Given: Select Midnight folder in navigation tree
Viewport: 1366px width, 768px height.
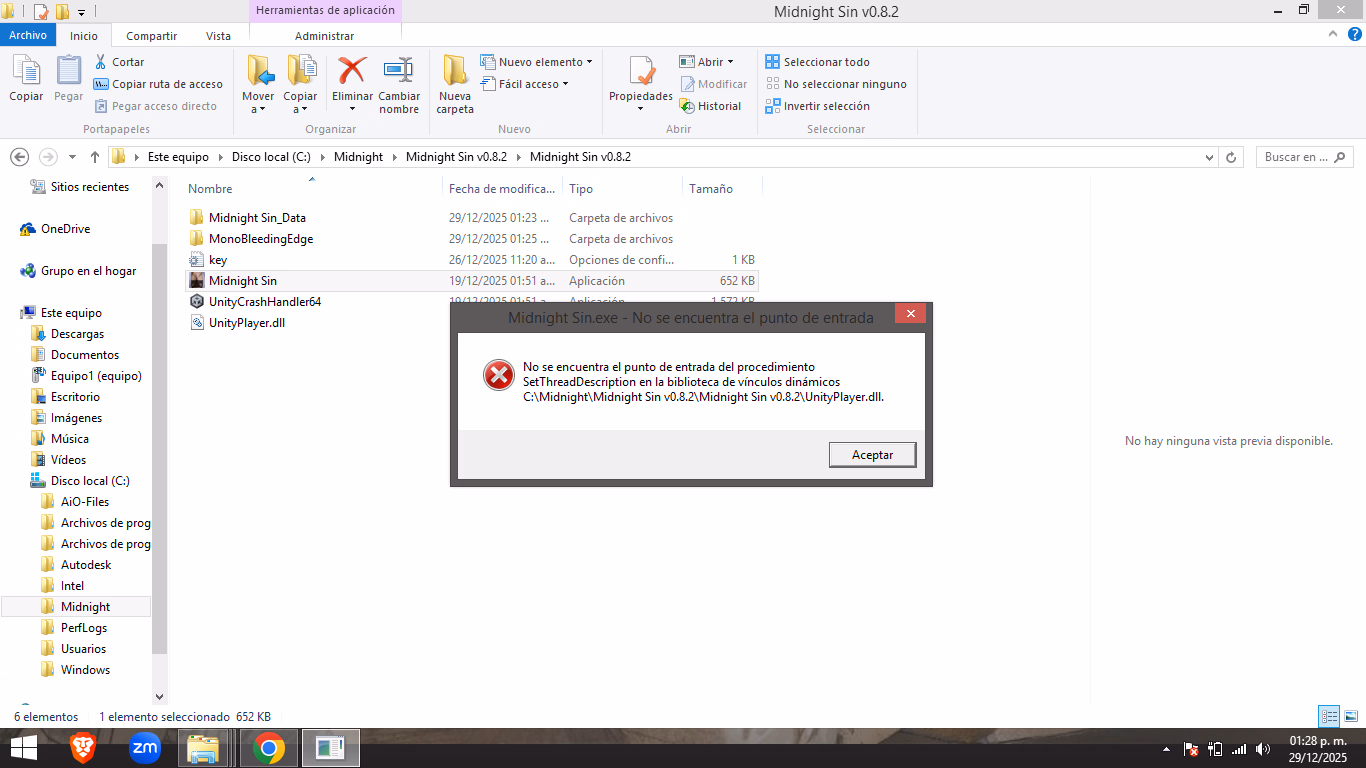Looking at the screenshot, I should click(85, 607).
